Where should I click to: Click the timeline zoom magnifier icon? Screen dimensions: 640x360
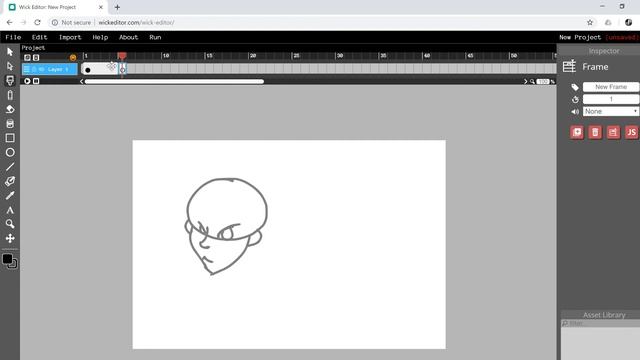(532, 82)
